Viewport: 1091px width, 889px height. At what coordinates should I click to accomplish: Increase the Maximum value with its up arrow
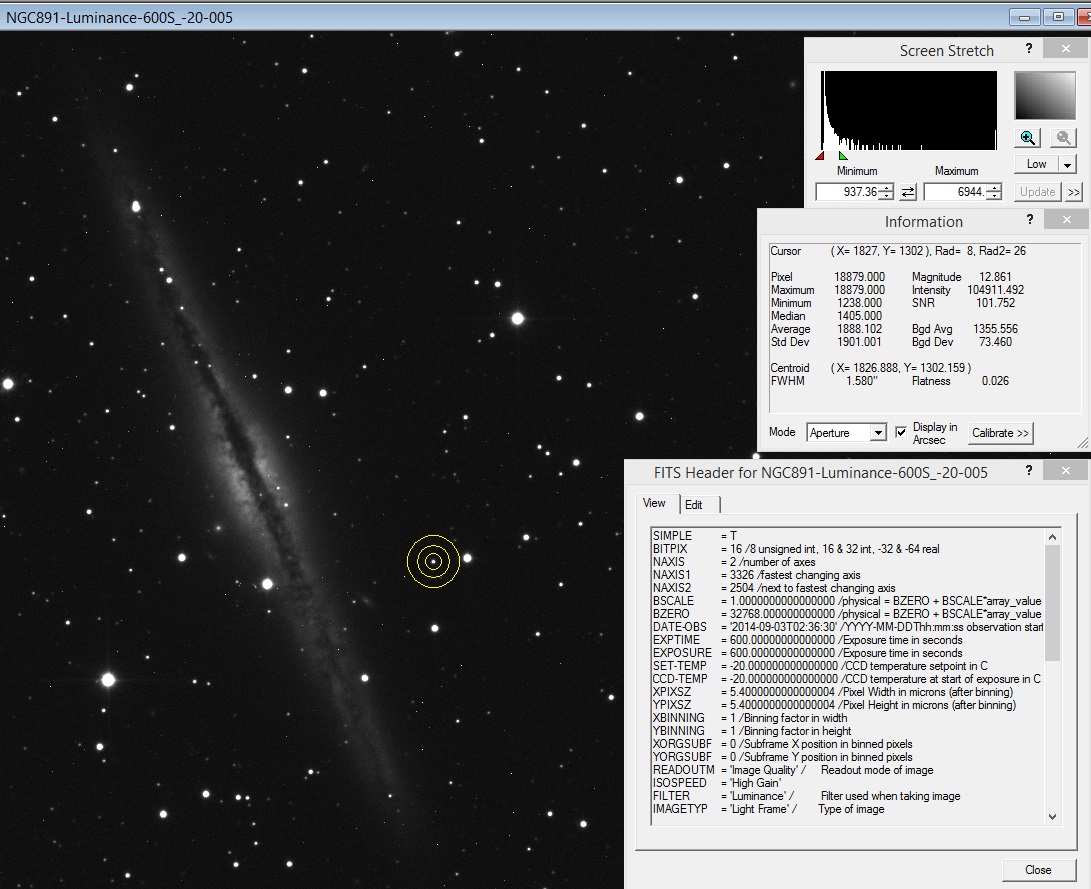pyautogui.click(x=993, y=187)
